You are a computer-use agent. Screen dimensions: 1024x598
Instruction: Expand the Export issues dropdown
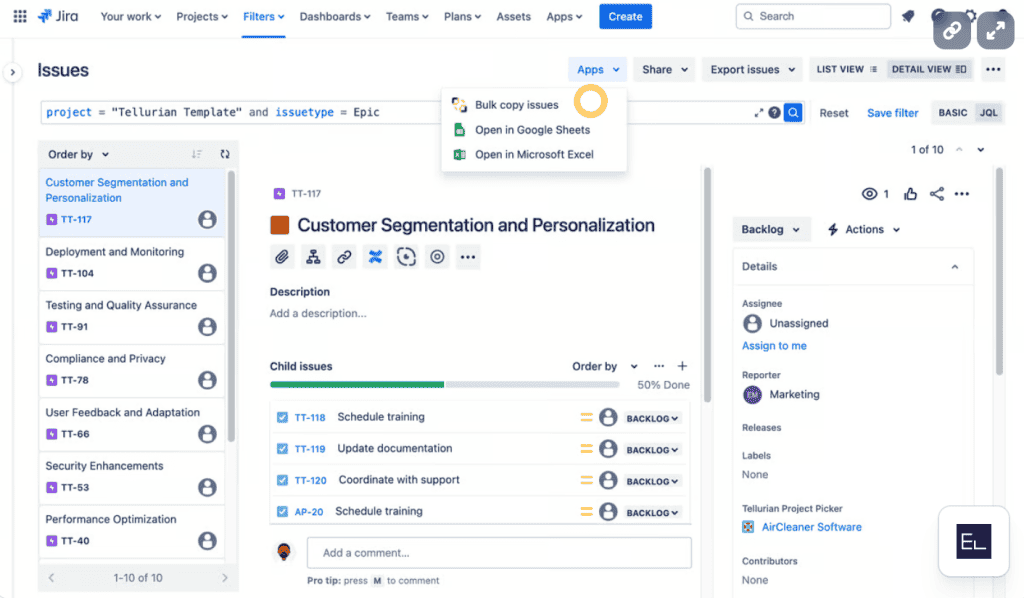tap(752, 70)
